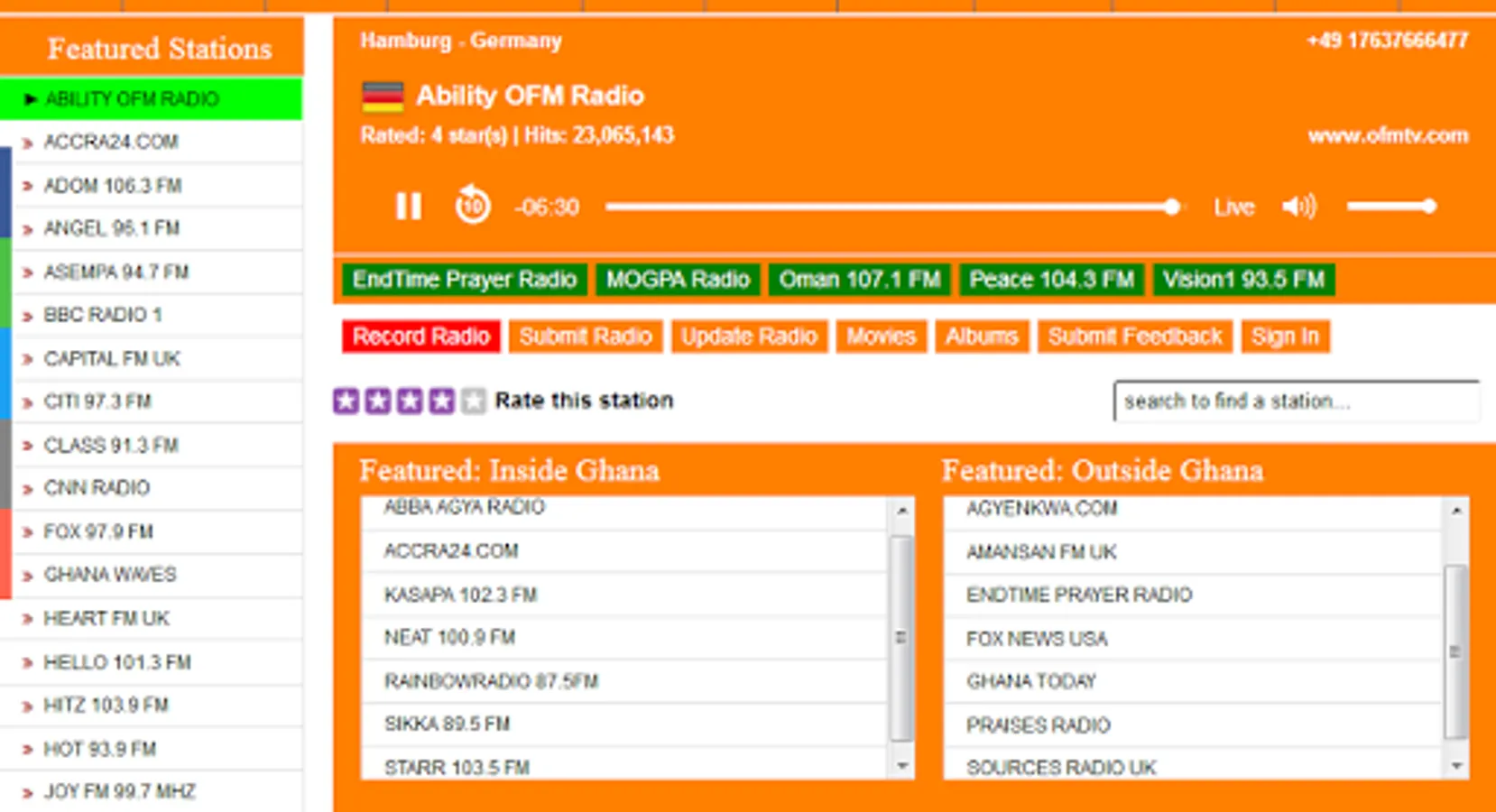The height and width of the screenshot is (812, 1496).
Task: Visit www.ofmtv.com website link
Action: click(1388, 136)
